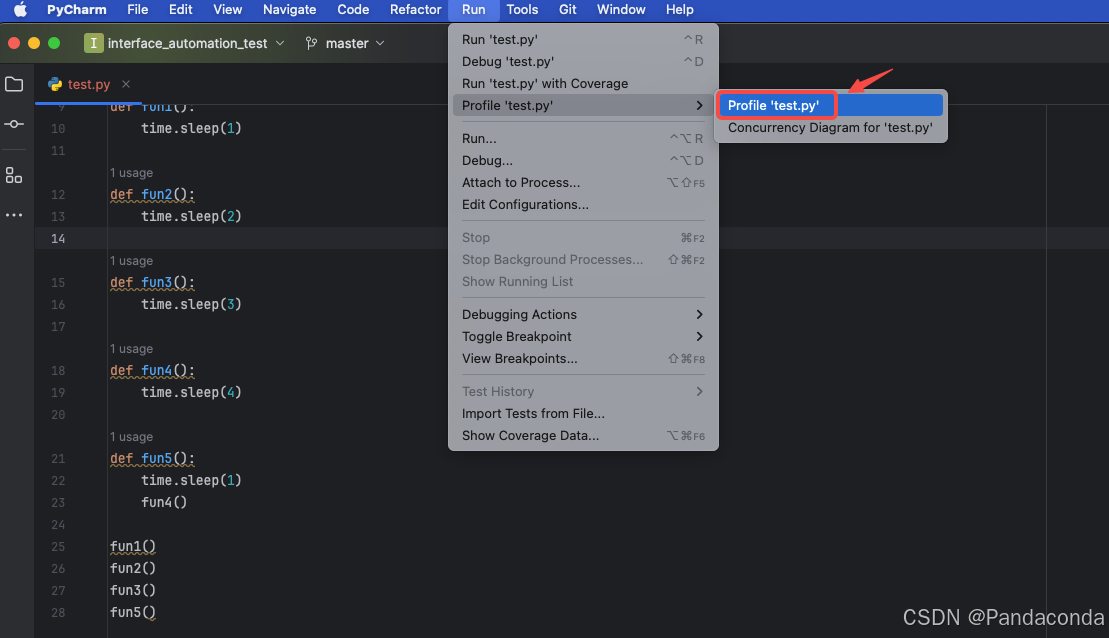The width and height of the screenshot is (1109, 638).
Task: Open the Tools menu
Action: coord(522,9)
